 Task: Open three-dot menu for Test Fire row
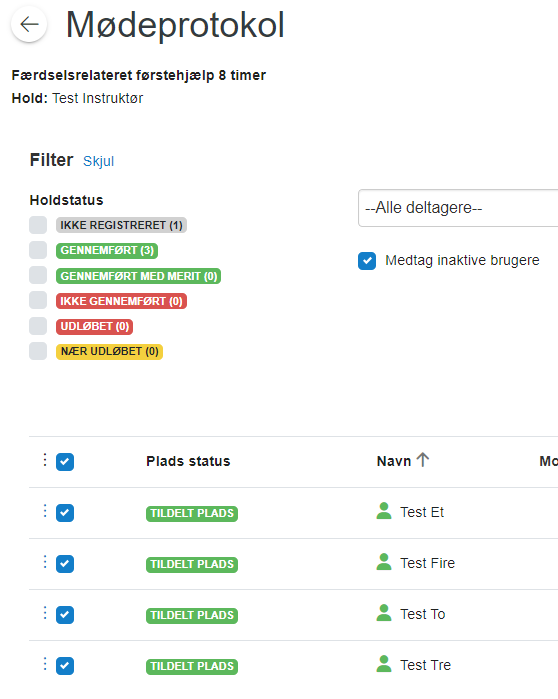click(45, 562)
